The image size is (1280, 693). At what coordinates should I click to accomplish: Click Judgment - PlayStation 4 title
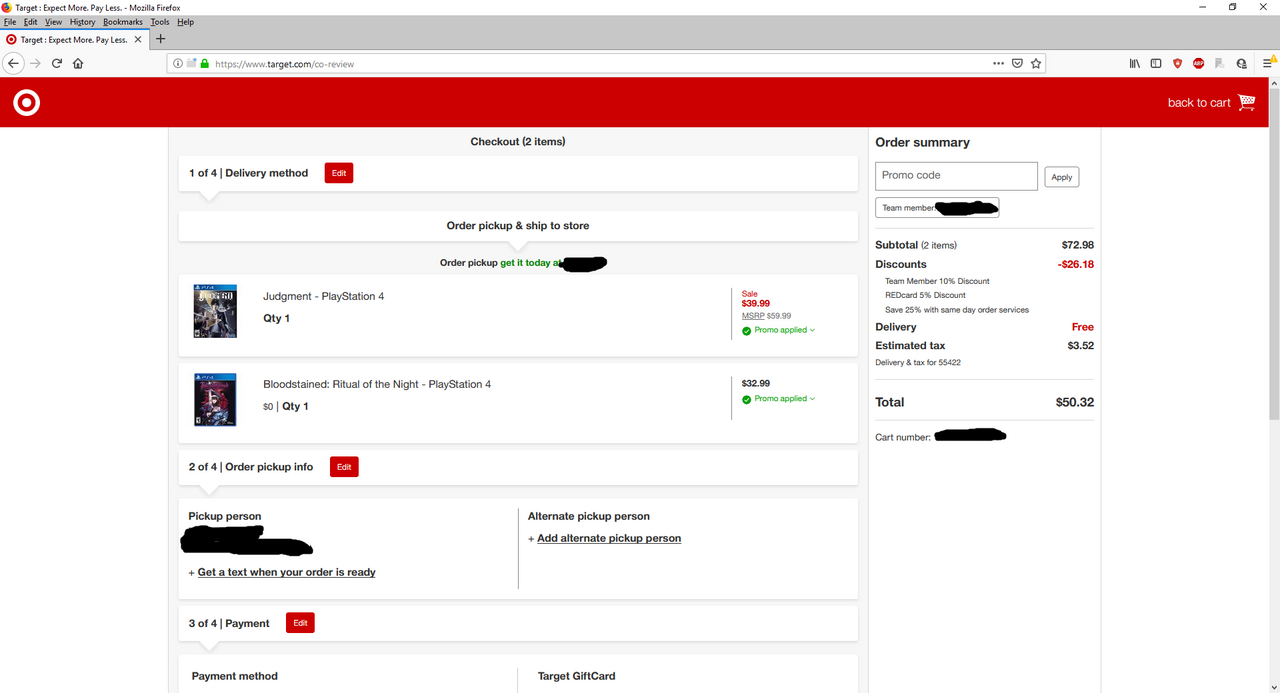point(323,296)
